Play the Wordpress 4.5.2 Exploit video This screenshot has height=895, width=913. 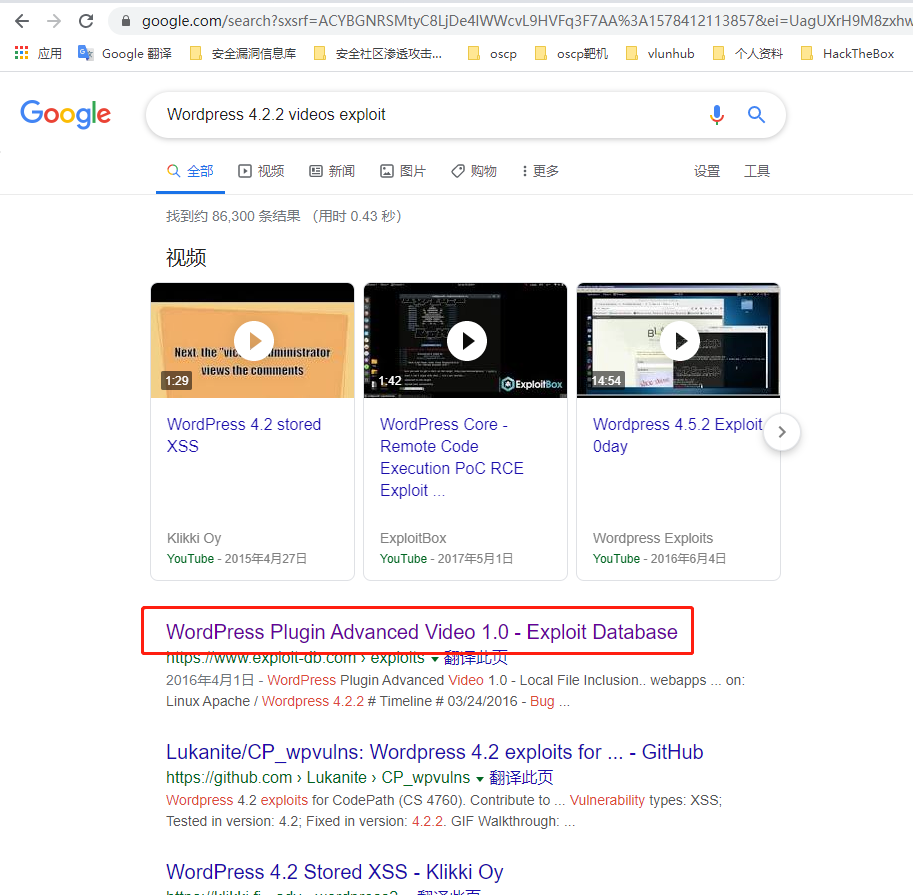pyautogui.click(x=680, y=341)
